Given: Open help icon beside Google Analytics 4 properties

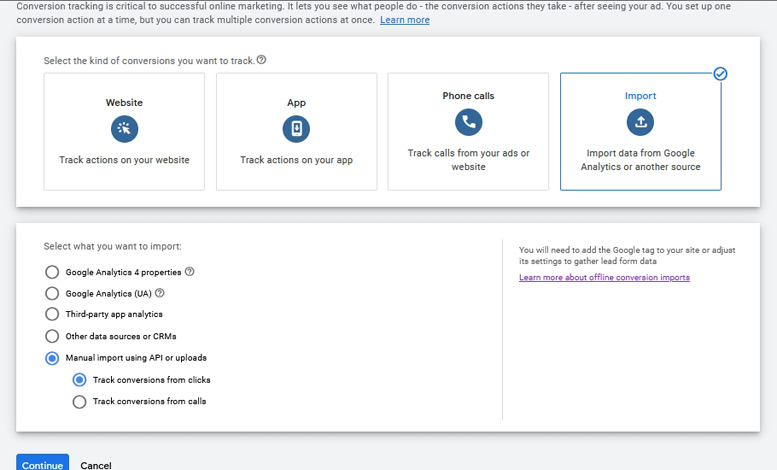Looking at the screenshot, I should [x=189, y=272].
